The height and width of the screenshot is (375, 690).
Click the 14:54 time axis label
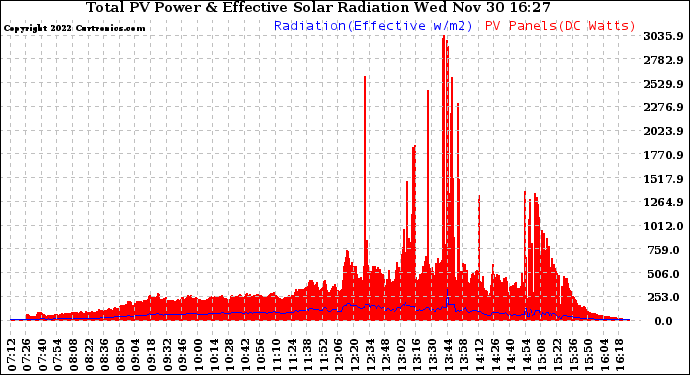coord(526,355)
